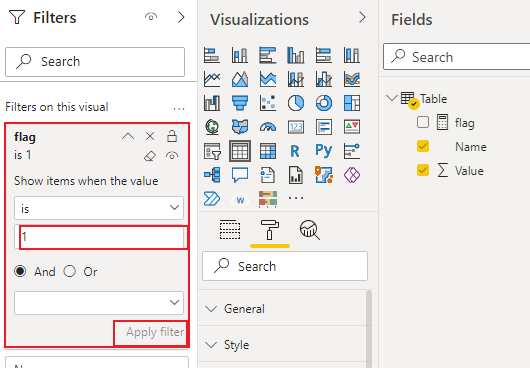The height and width of the screenshot is (368, 530).
Task: Toggle Filters pane visibility eye icon
Action: point(151,17)
